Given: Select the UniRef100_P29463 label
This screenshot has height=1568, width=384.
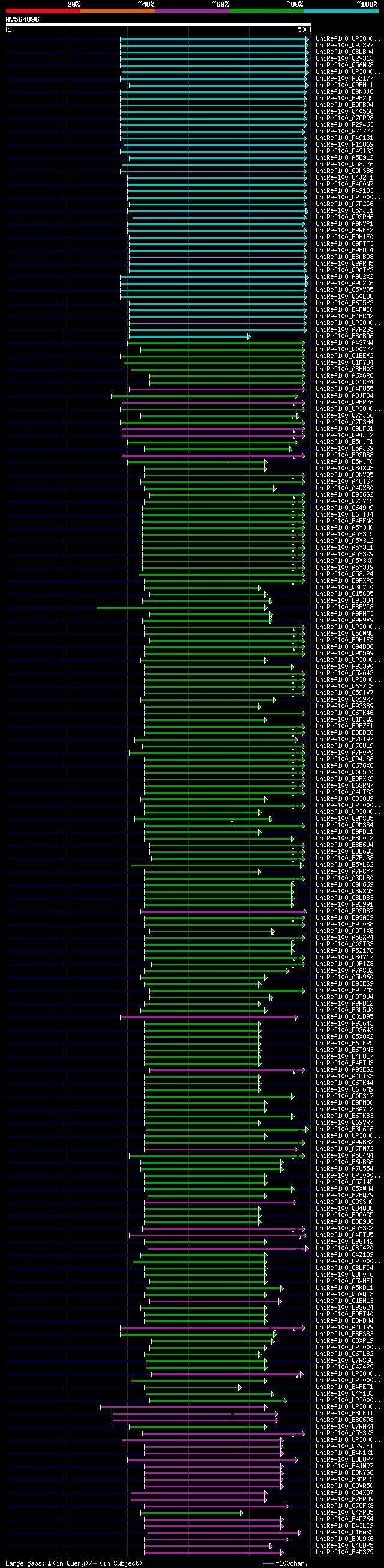Looking at the screenshot, I should click(x=344, y=124).
